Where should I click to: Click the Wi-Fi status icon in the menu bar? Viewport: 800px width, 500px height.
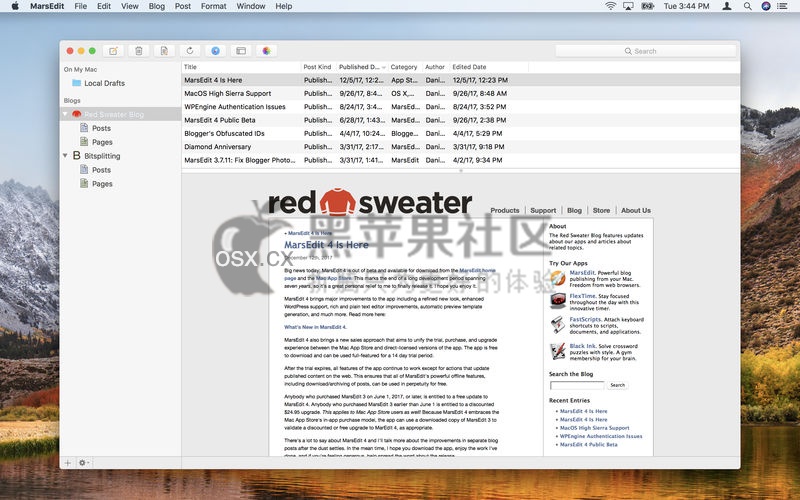(x=610, y=6)
